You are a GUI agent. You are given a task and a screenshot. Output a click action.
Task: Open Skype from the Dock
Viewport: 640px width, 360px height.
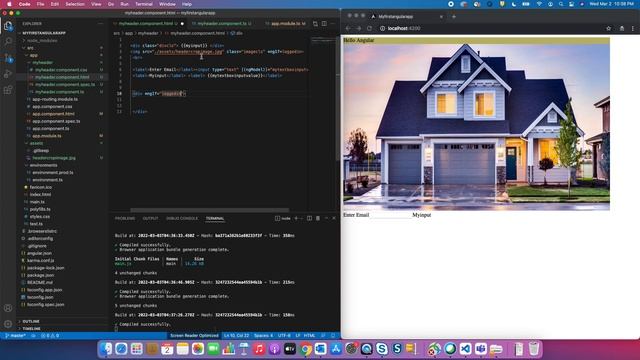coord(382,349)
